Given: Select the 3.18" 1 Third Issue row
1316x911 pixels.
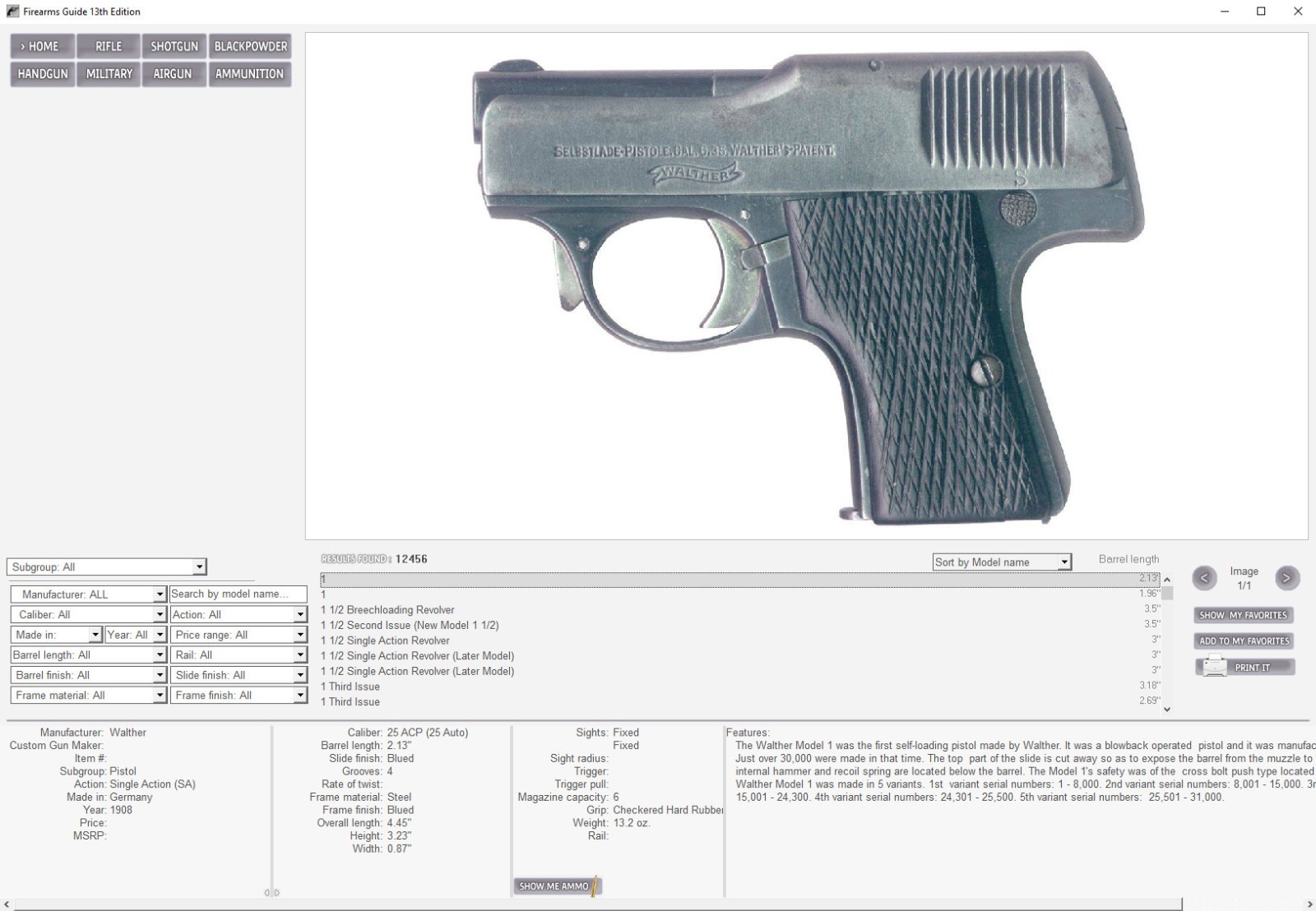Looking at the screenshot, I should click(739, 687).
